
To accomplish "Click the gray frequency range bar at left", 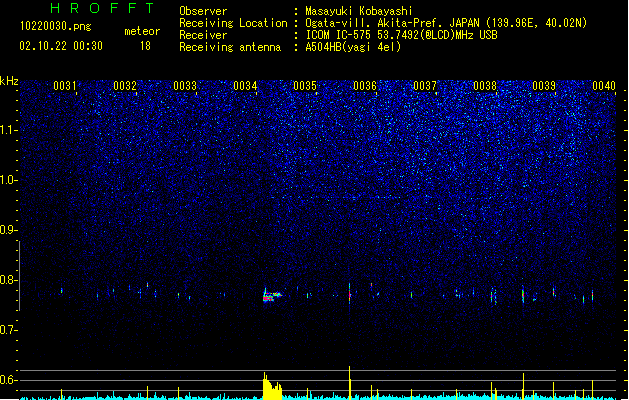I will pyautogui.click(x=20, y=276).
